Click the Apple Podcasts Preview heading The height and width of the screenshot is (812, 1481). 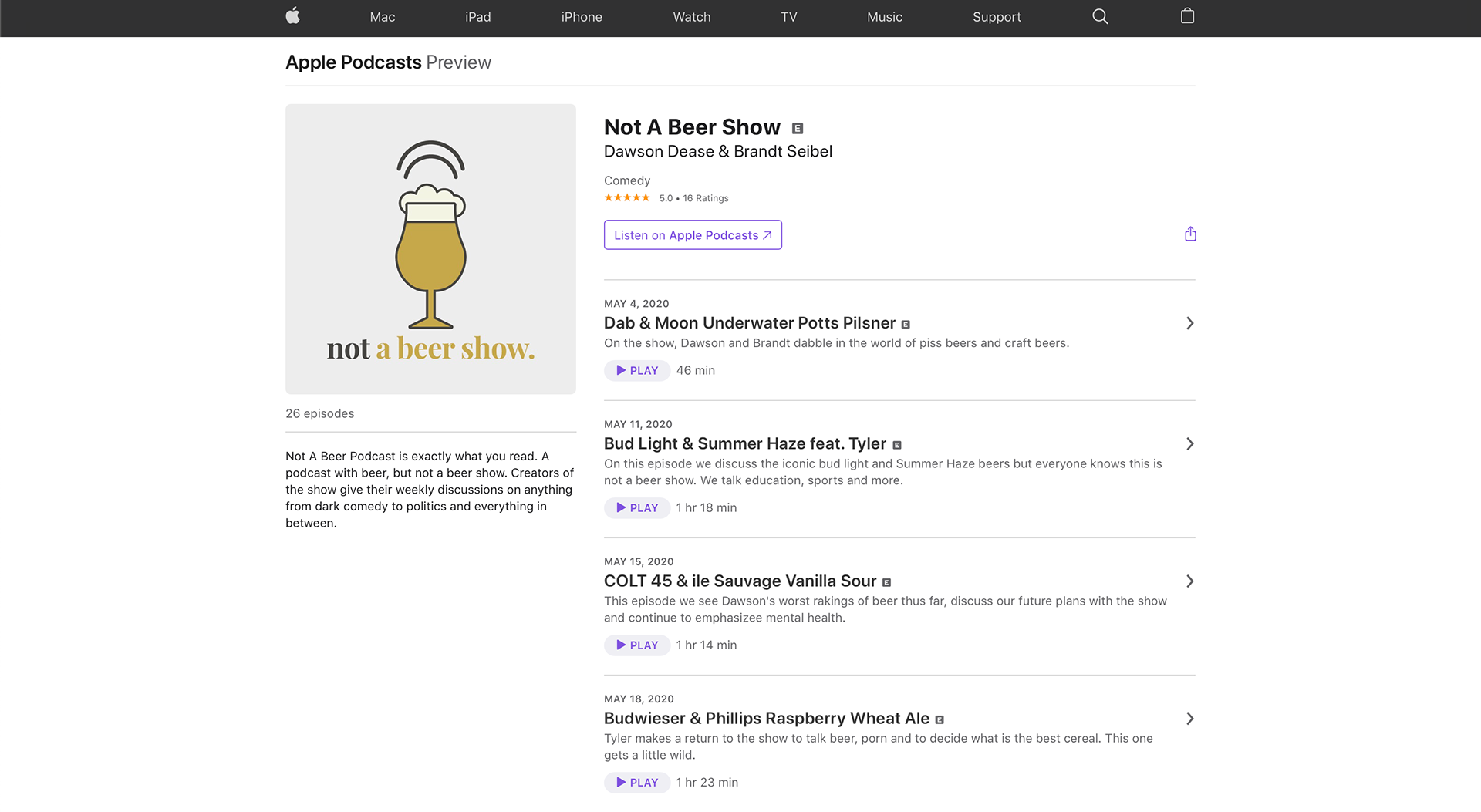click(x=388, y=62)
